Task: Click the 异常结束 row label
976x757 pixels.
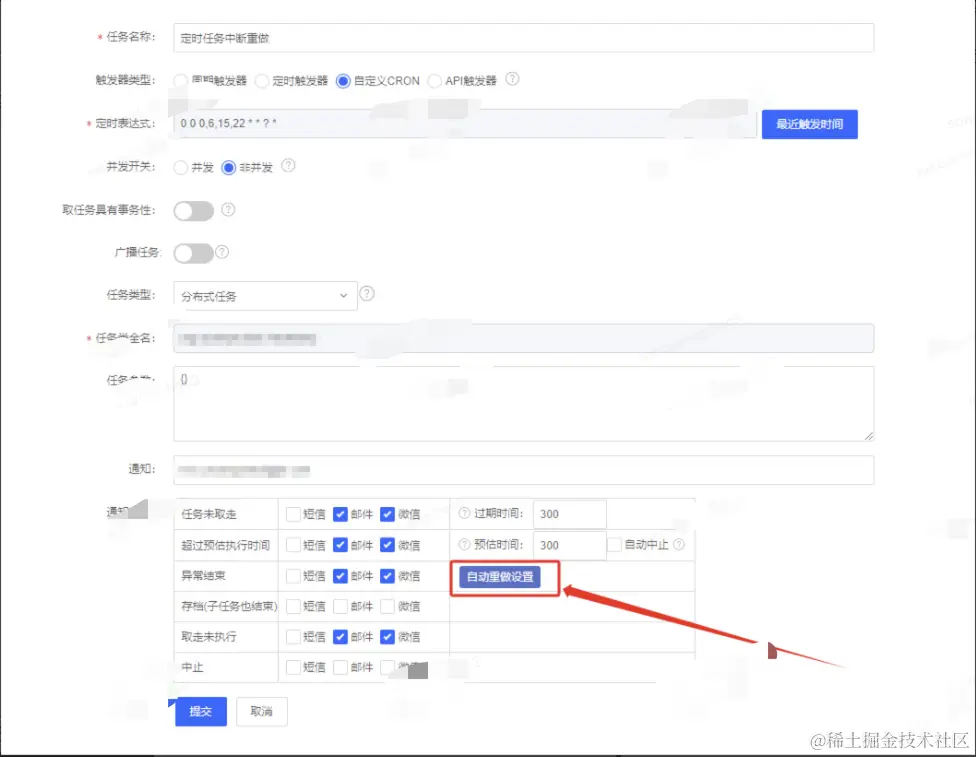Action: pyautogui.click(x=203, y=576)
